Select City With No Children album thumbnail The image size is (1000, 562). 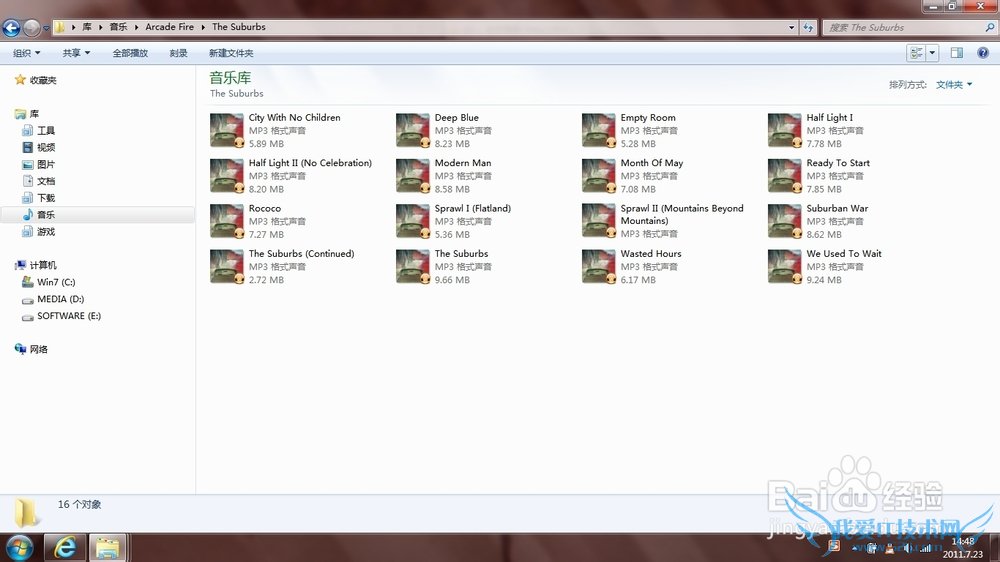tap(227, 131)
